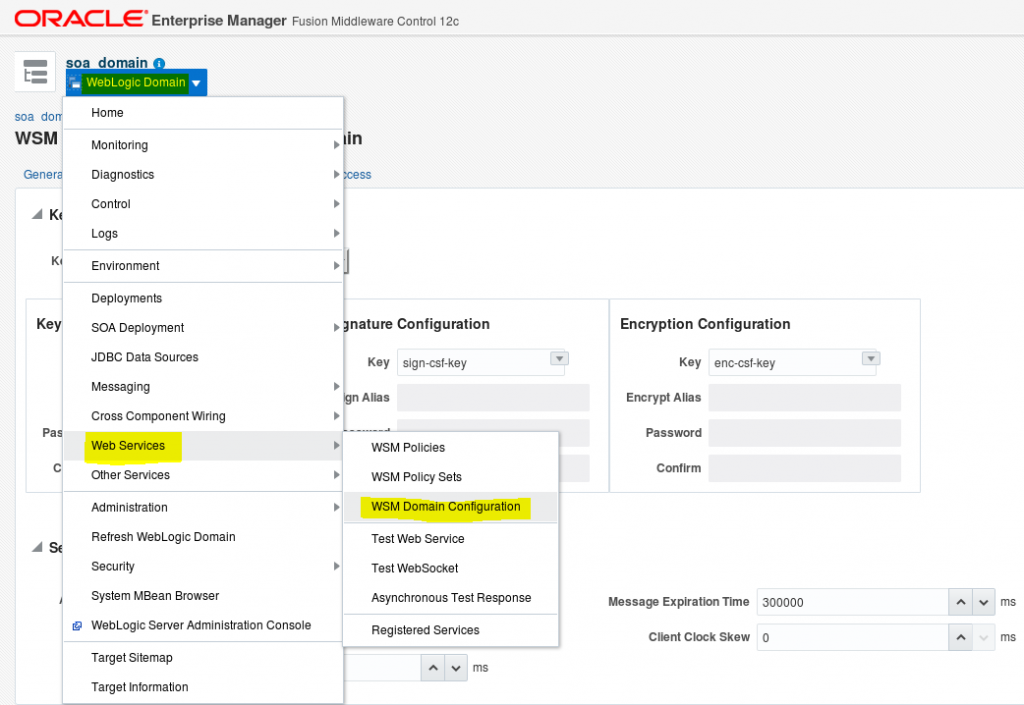The height and width of the screenshot is (705, 1024).
Task: Switch to the General tab
Action: tap(42, 174)
